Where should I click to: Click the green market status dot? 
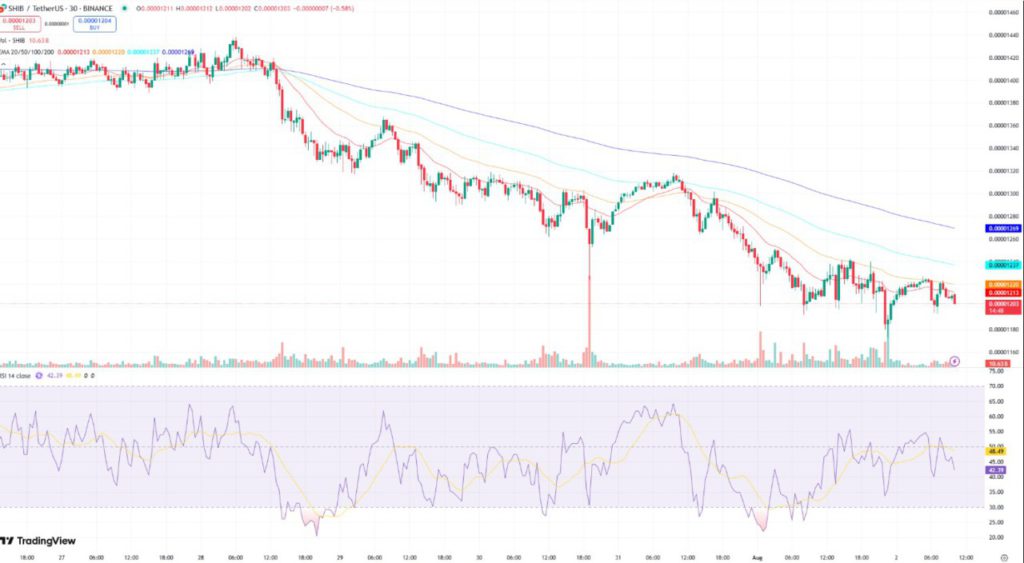[124, 10]
